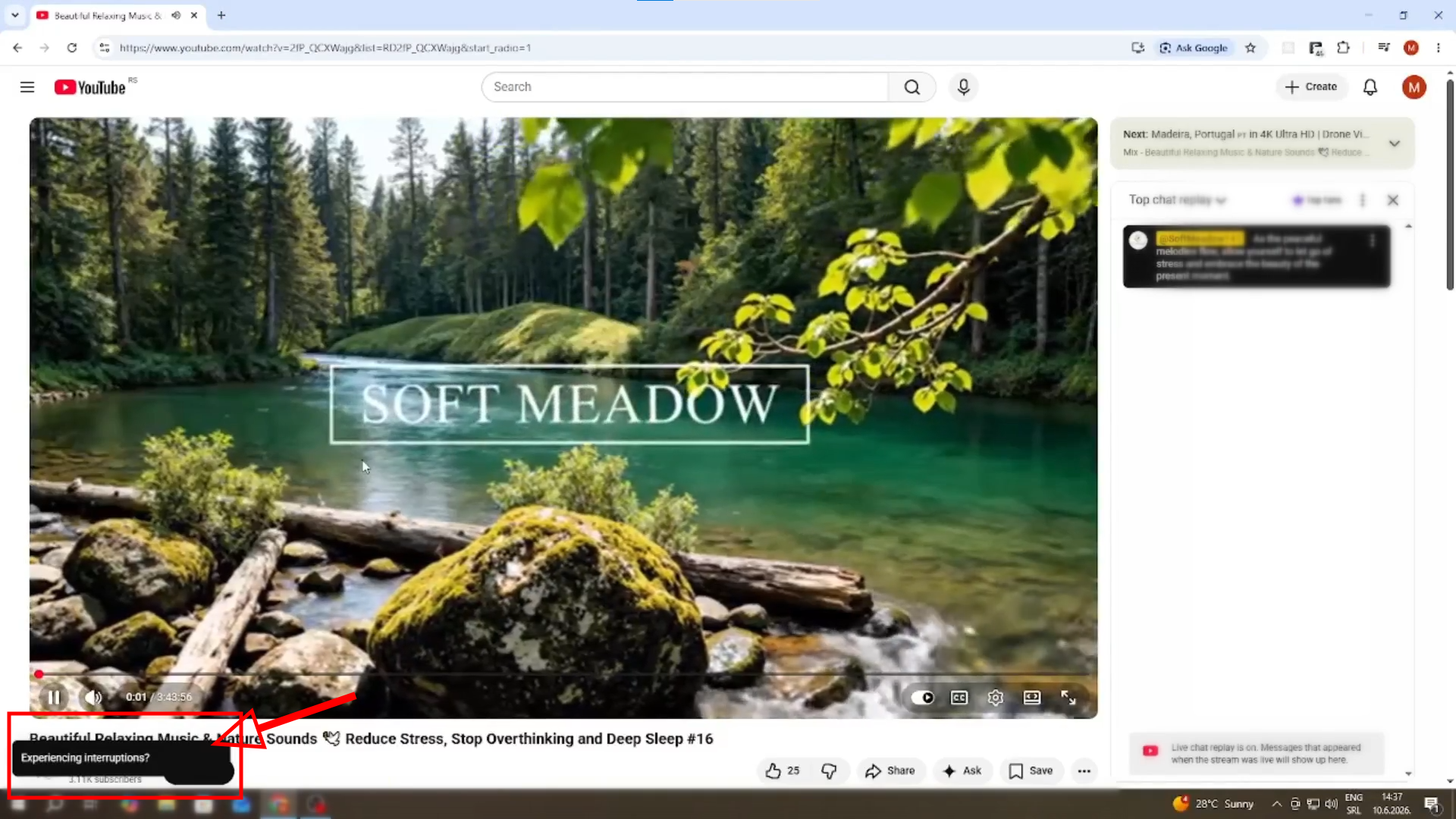Go back in the browser

pos(17,48)
